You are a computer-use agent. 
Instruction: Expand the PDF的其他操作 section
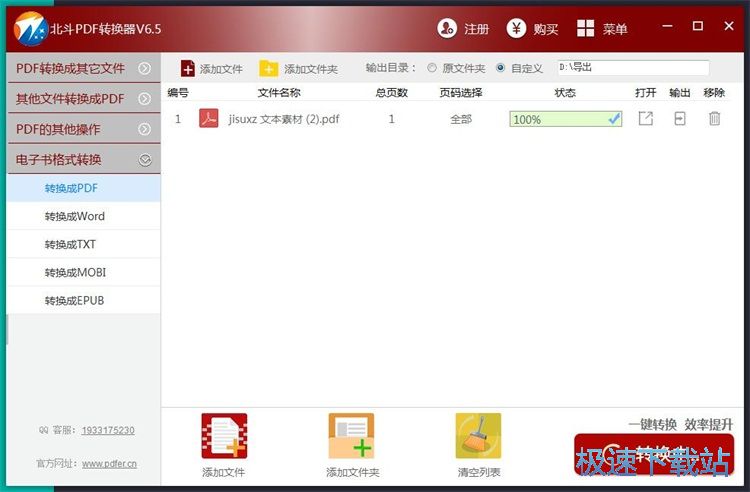coord(84,129)
